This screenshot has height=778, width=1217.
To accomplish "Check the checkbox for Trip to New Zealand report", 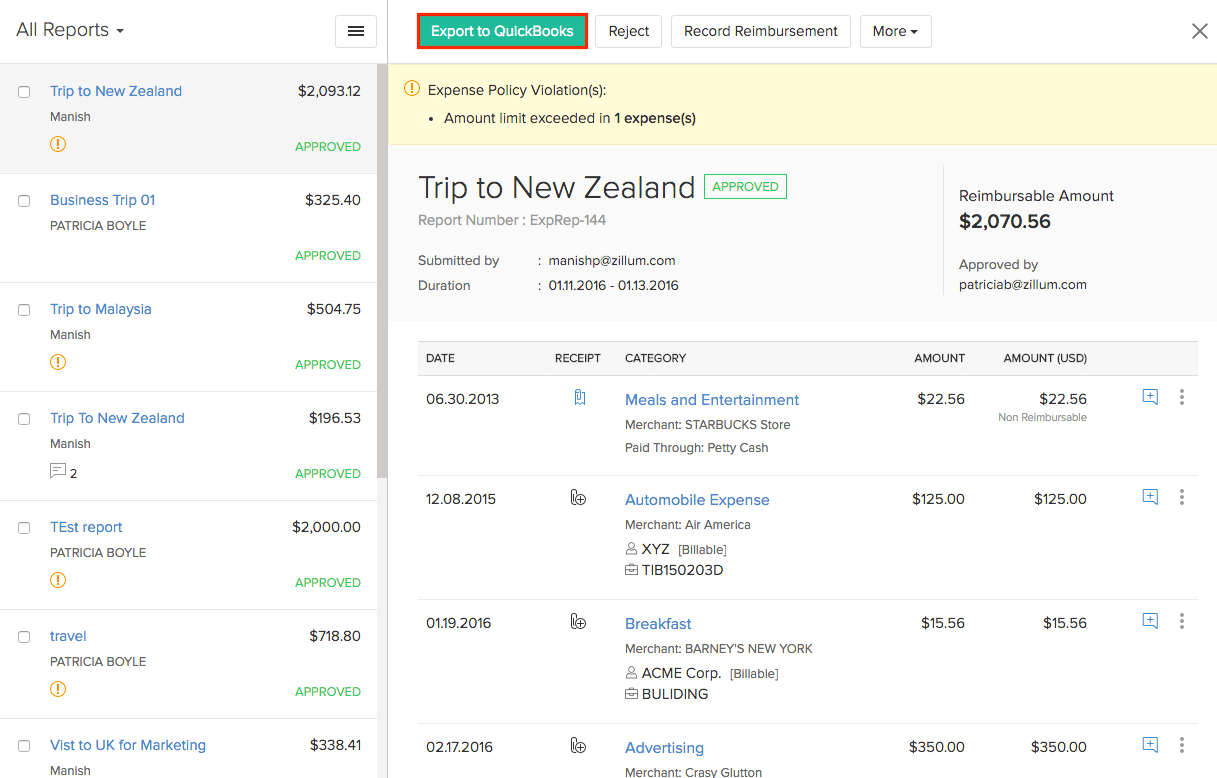I will point(24,91).
